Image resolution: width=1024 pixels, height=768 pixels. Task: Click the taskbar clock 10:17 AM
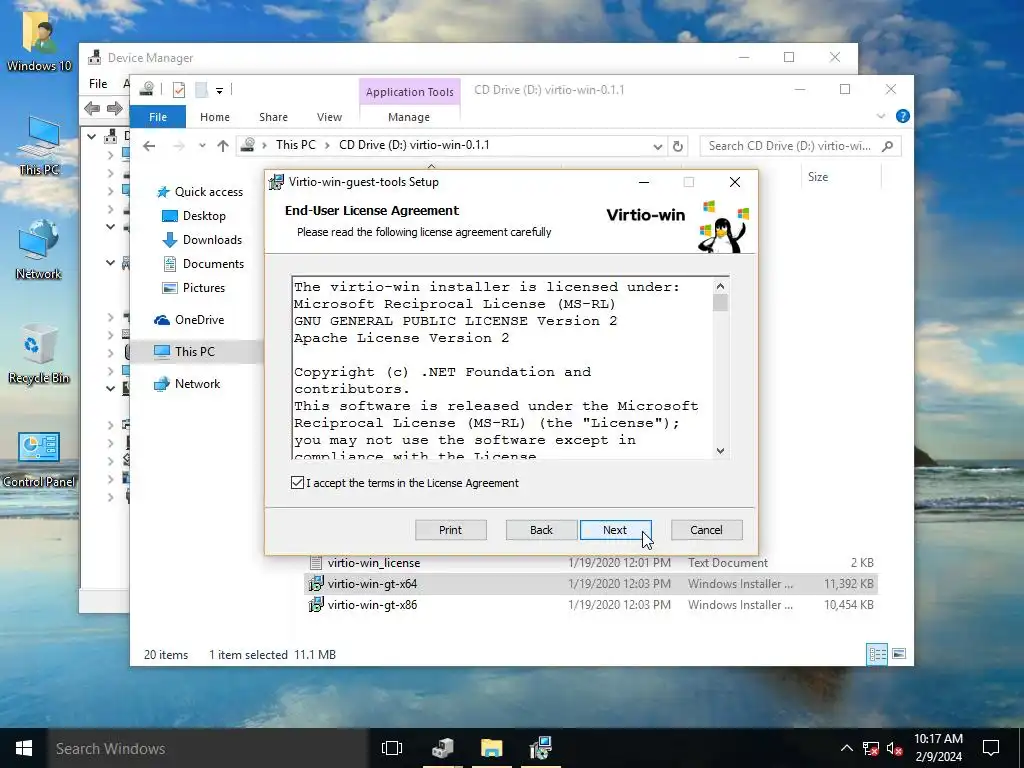938,739
